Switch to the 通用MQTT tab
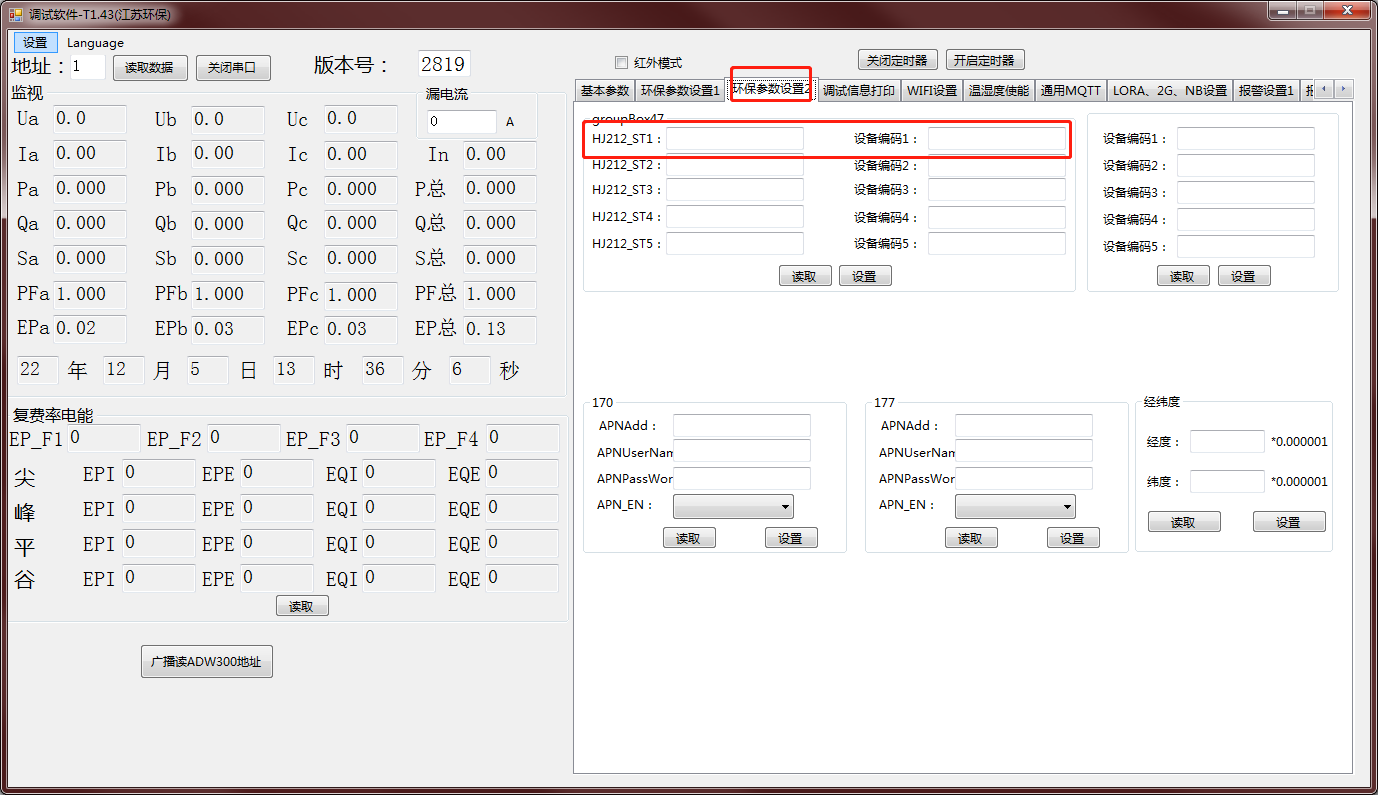This screenshot has height=795, width=1378. click(1070, 91)
